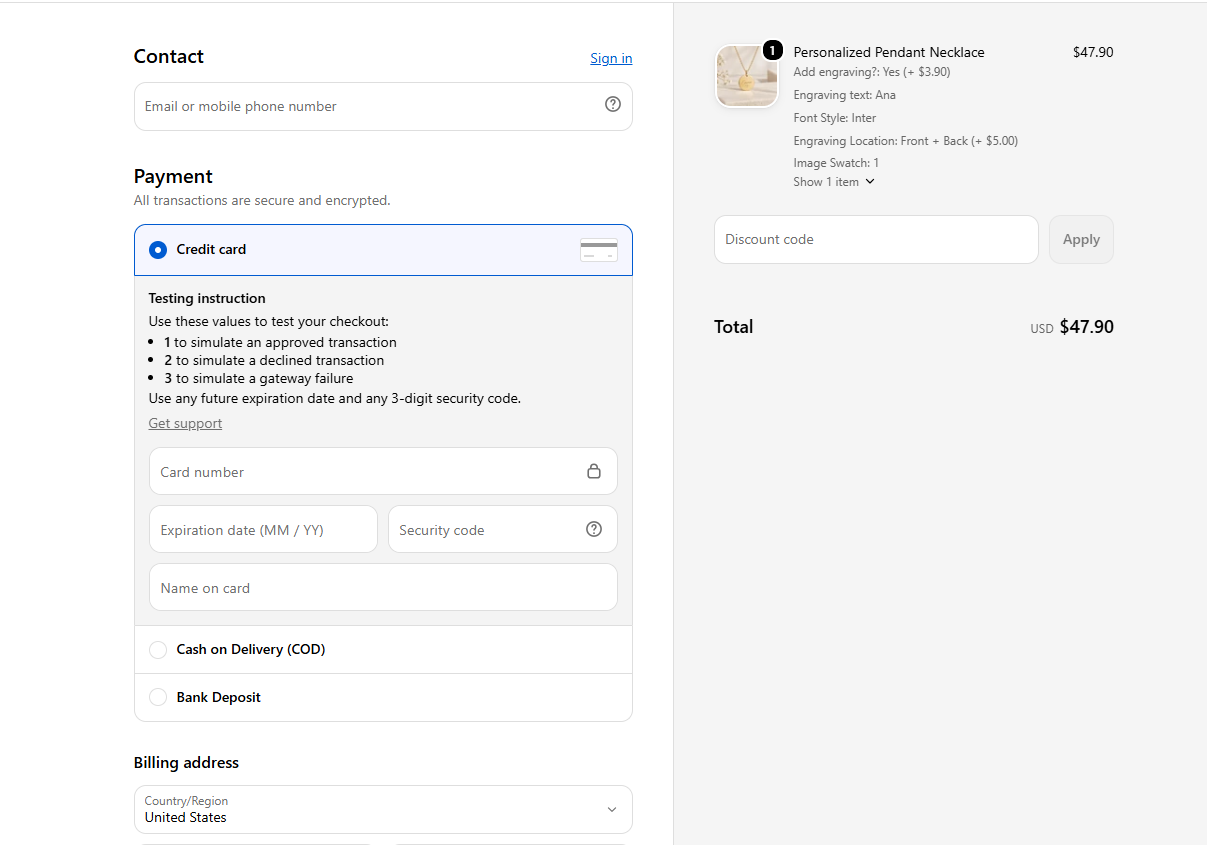The width and height of the screenshot is (1207, 845).
Task: Click the item quantity badge on the product image
Action: 772,50
